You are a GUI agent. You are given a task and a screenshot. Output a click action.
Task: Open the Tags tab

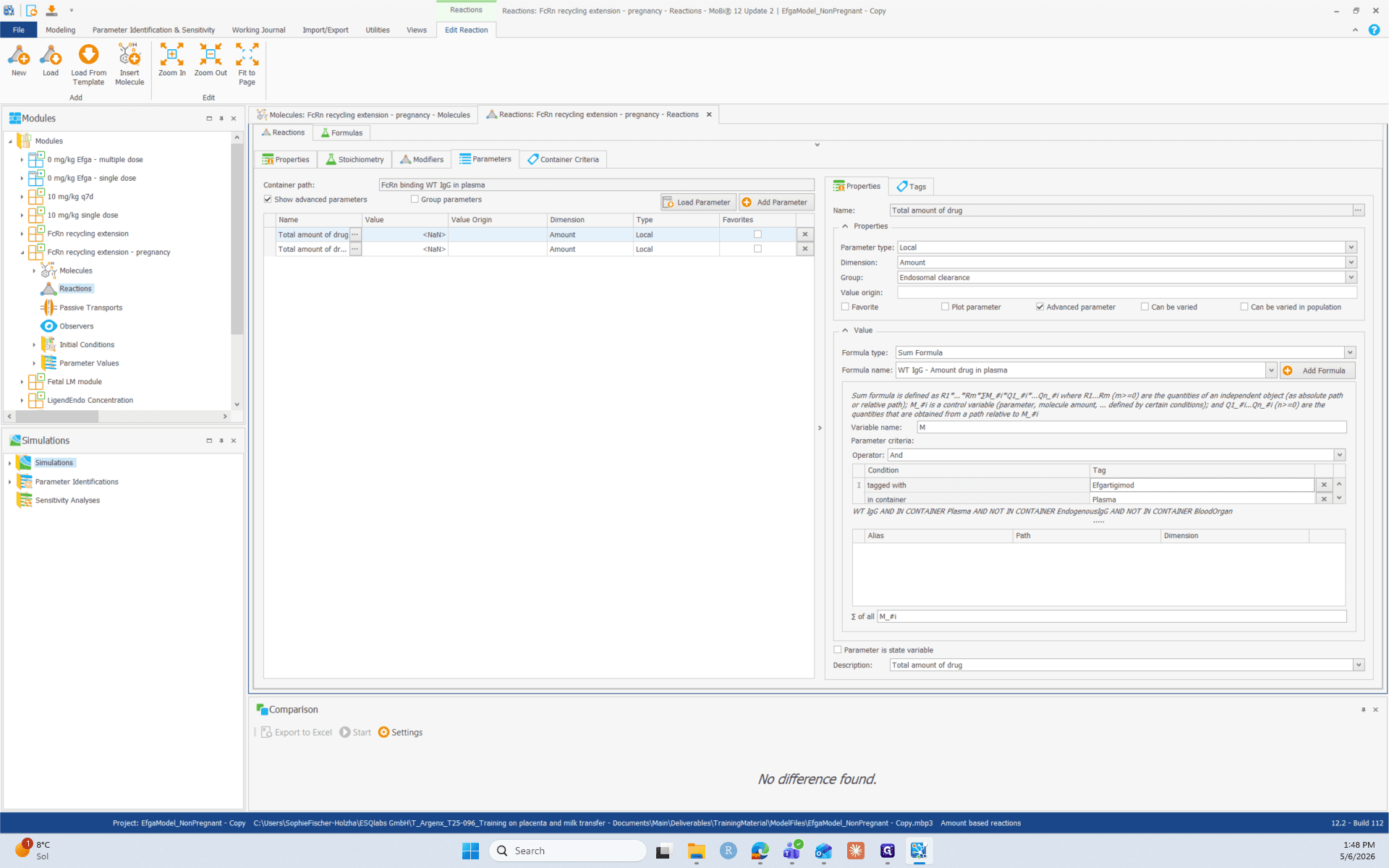click(911, 187)
